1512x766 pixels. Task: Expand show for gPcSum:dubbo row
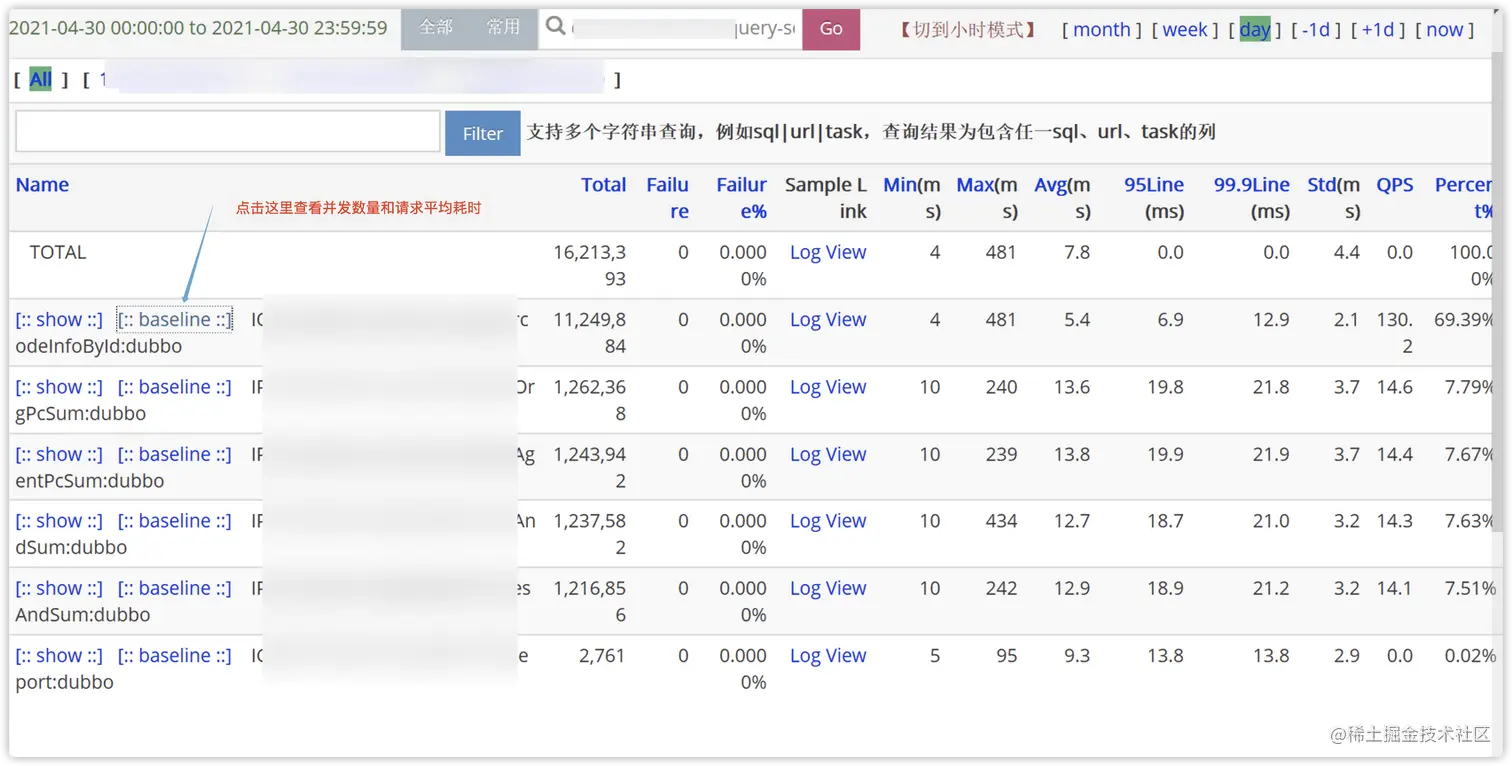coord(59,387)
